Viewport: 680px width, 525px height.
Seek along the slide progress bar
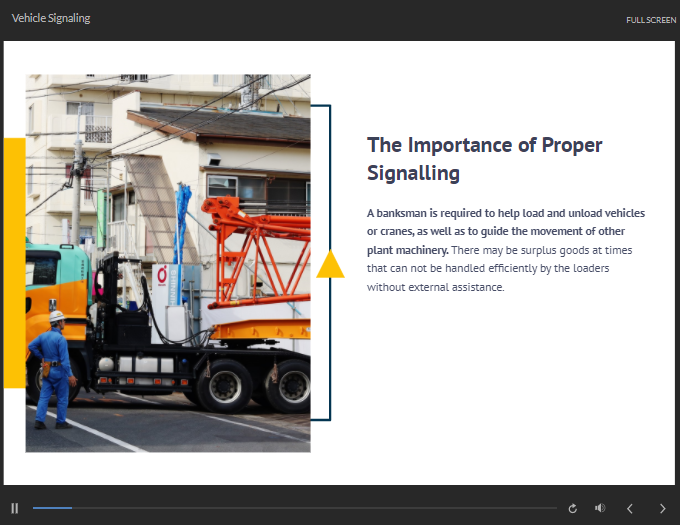pos(294,508)
